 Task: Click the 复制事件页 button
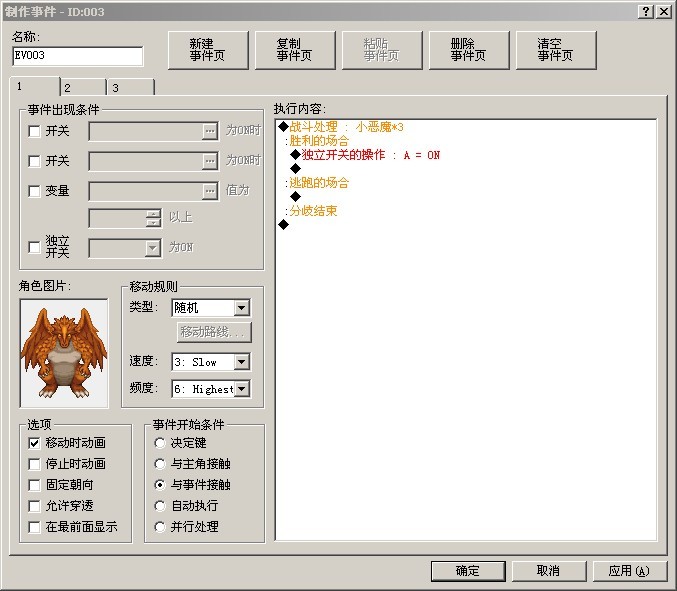pos(295,50)
